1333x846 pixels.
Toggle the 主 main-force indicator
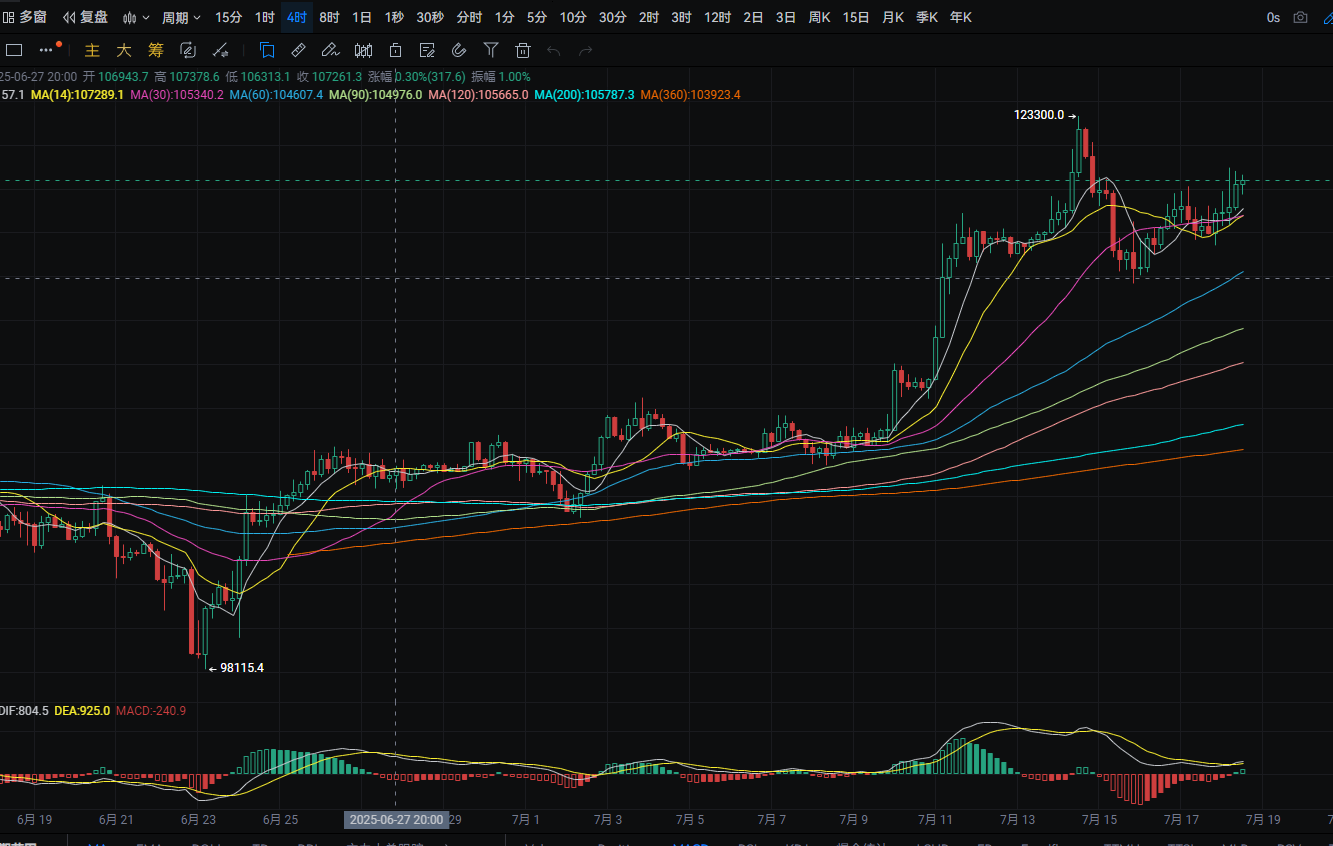pyautogui.click(x=92, y=50)
